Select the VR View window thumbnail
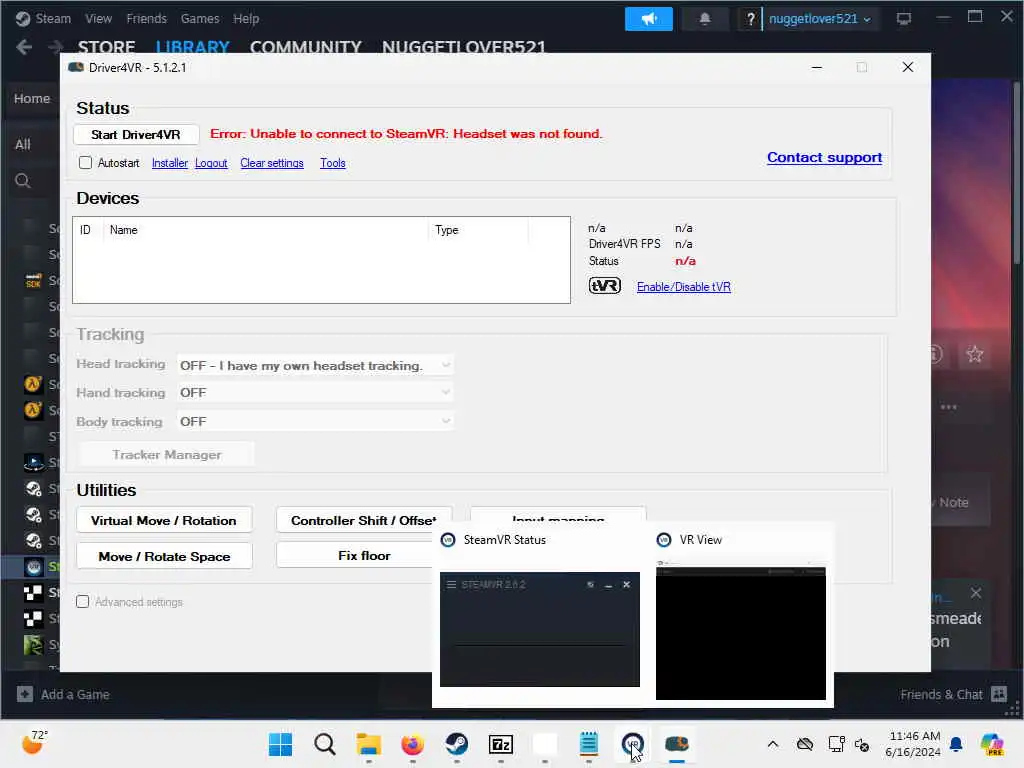Screen dimensions: 1024x768 pos(741,629)
